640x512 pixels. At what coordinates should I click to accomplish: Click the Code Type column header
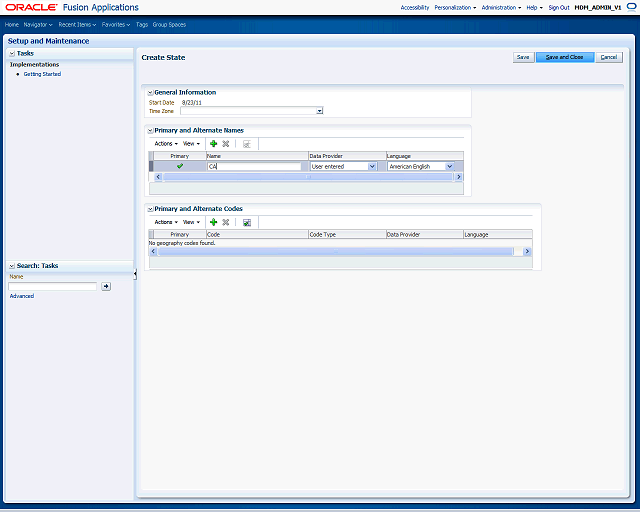point(347,234)
